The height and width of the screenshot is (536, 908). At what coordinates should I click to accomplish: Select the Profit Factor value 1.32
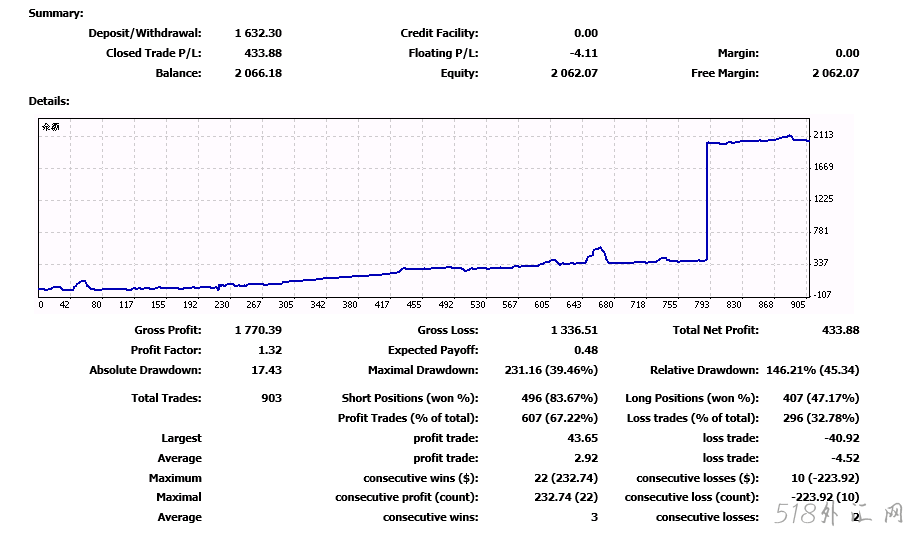coord(270,350)
